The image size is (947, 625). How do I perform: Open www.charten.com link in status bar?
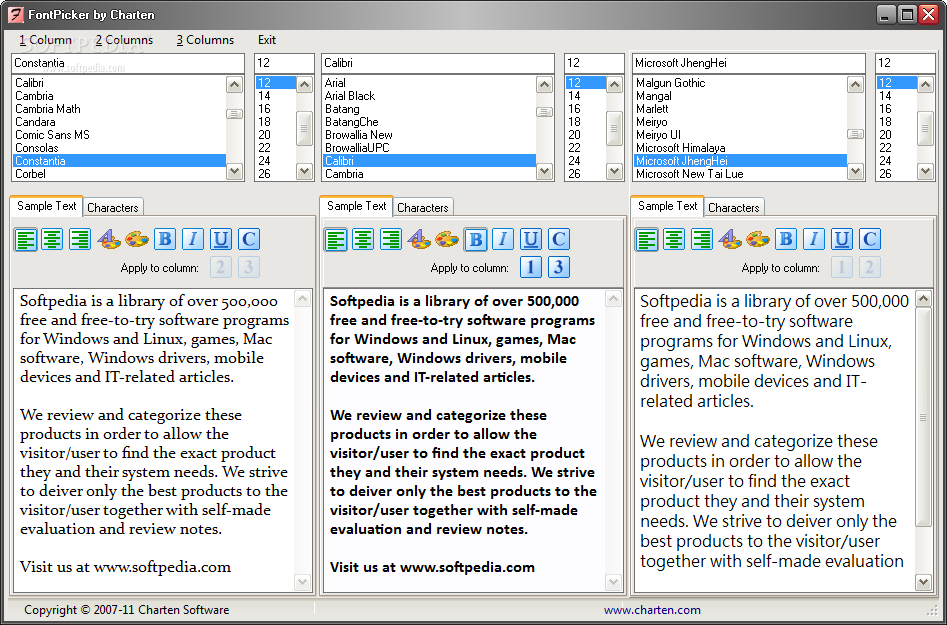coord(652,610)
